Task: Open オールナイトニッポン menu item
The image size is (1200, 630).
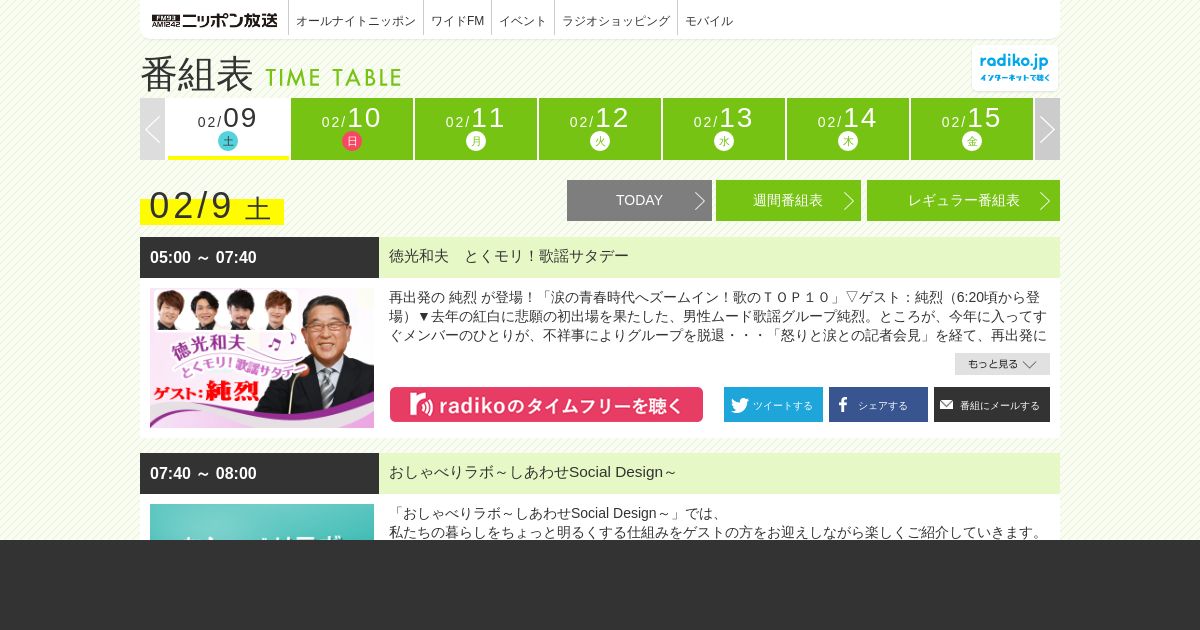Action: pyautogui.click(x=356, y=20)
